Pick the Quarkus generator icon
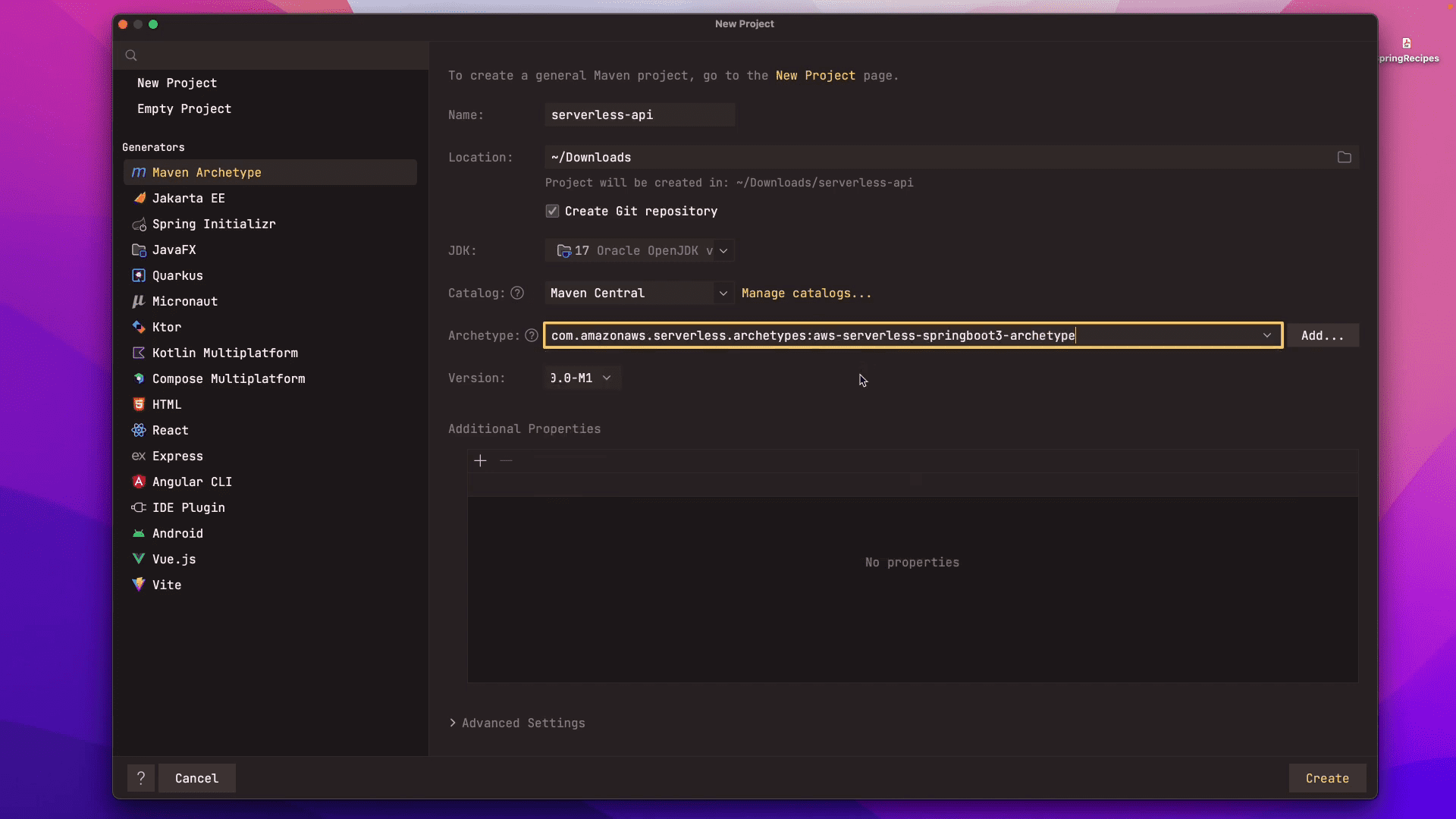The image size is (1456, 819). [x=139, y=275]
